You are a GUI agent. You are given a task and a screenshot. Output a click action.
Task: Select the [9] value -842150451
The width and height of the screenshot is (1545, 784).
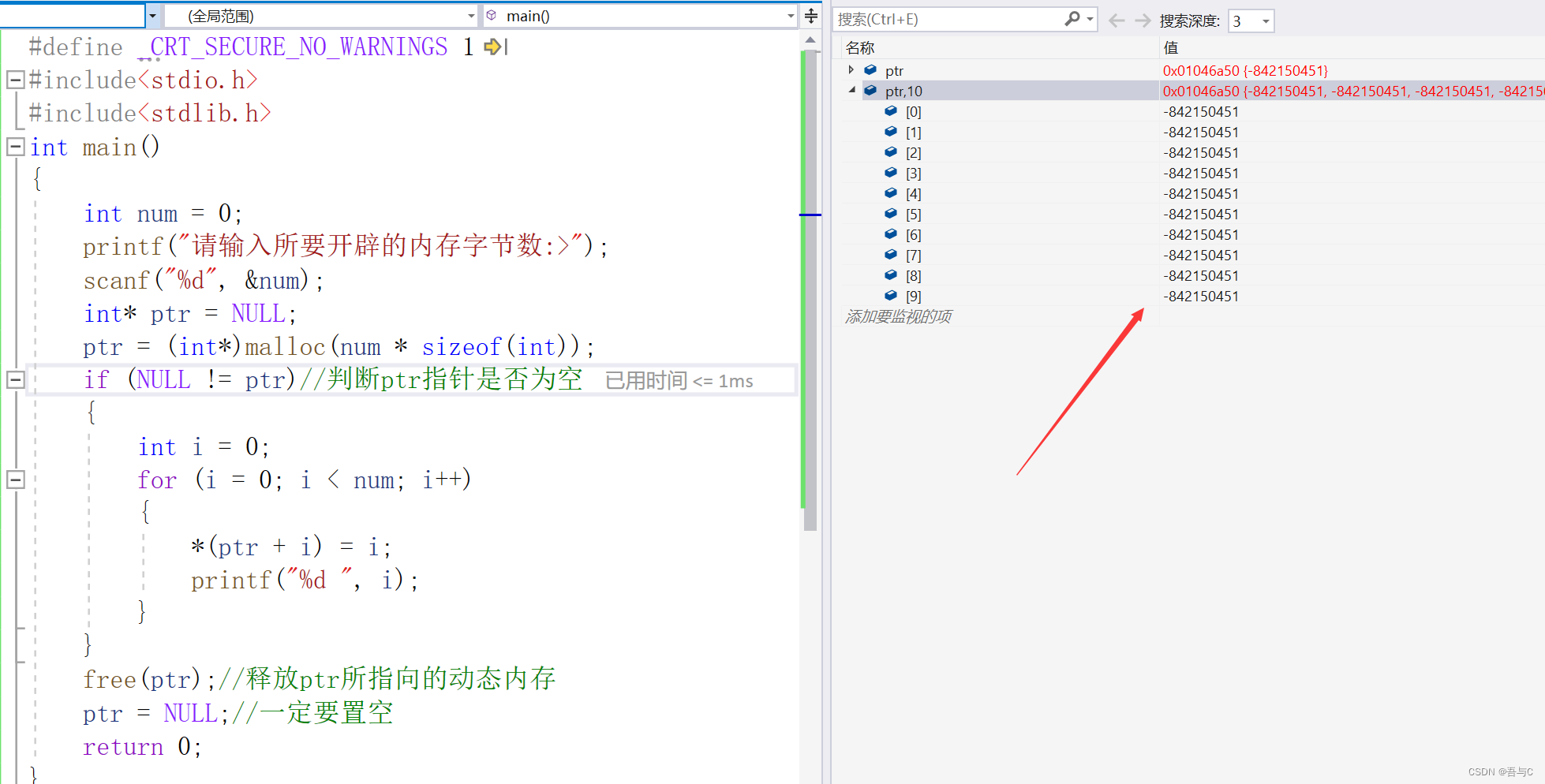1200,296
